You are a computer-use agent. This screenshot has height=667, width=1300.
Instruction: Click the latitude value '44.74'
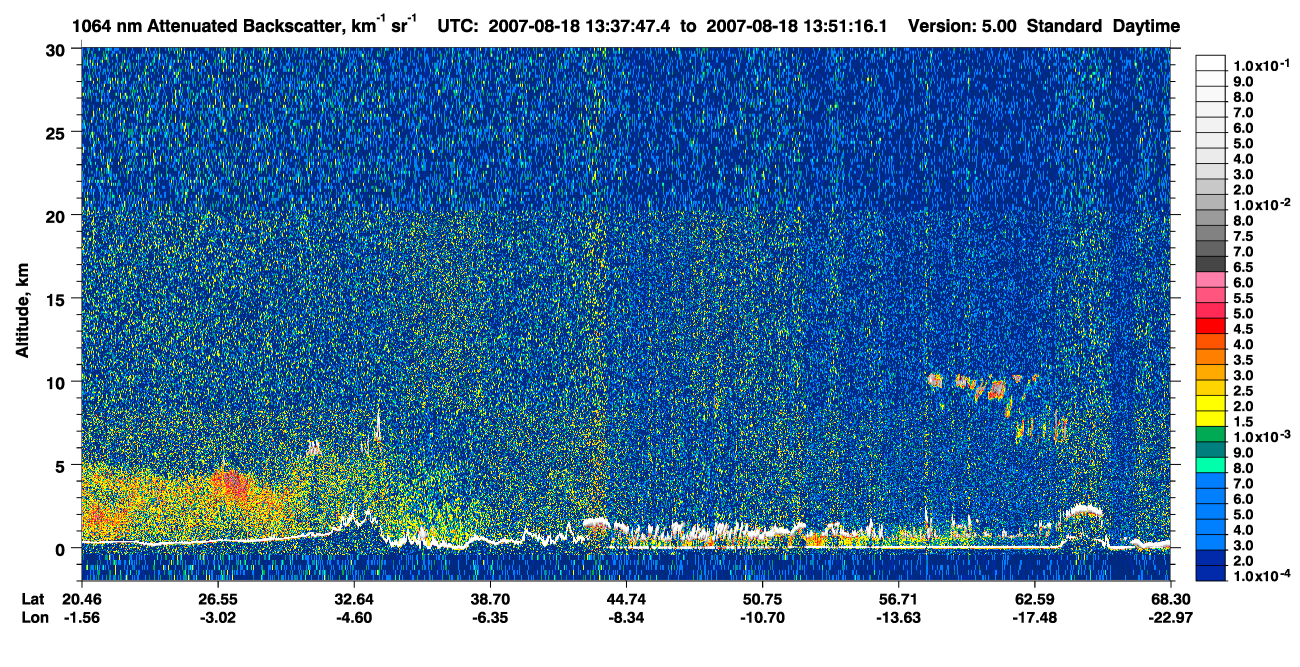click(625, 599)
